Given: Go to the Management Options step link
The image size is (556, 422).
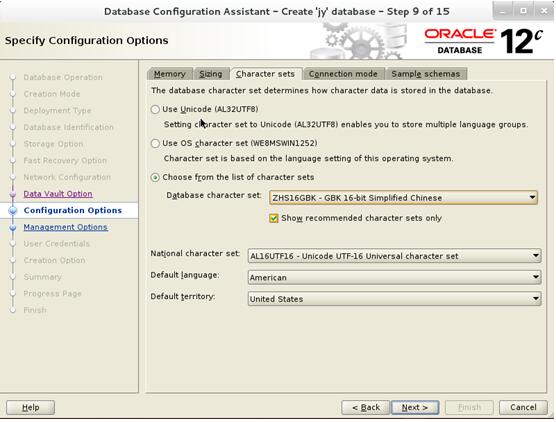Looking at the screenshot, I should click(66, 227).
